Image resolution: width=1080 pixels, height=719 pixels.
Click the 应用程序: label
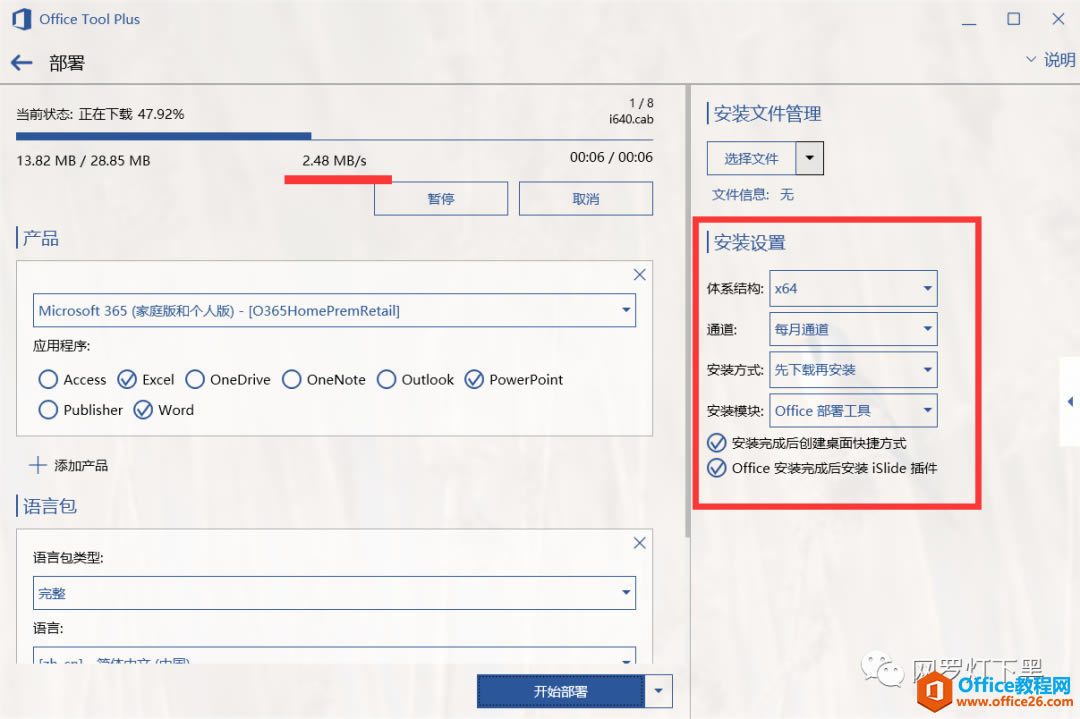pos(61,346)
